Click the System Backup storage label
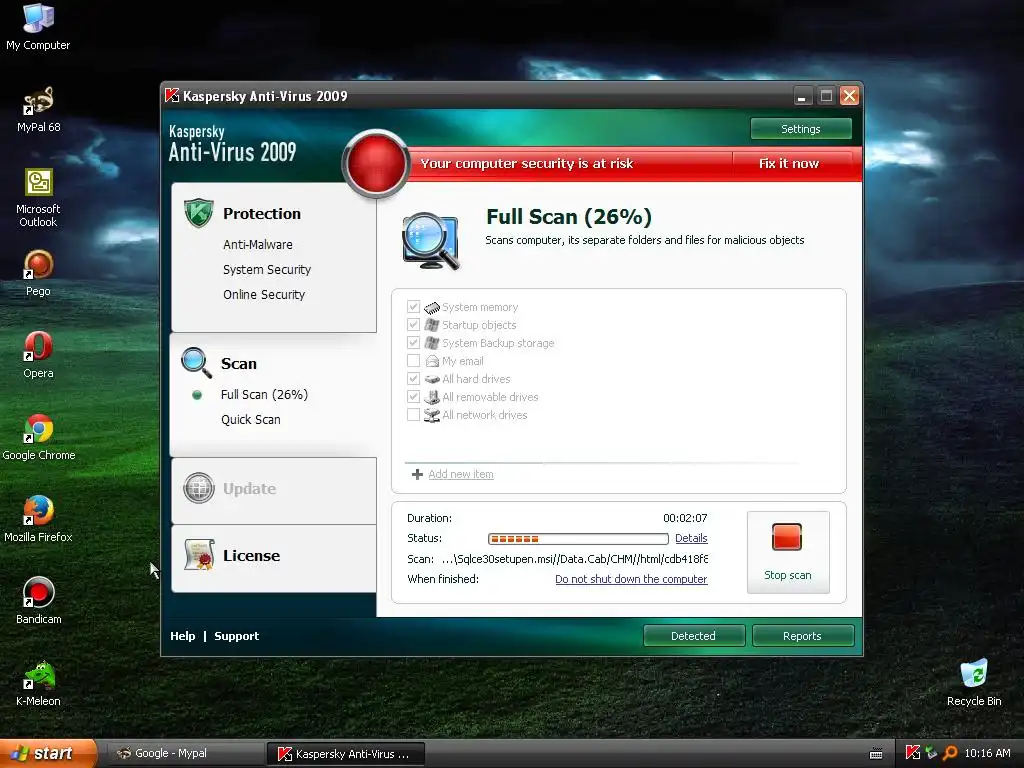Viewport: 1024px width, 768px height. pos(498,343)
